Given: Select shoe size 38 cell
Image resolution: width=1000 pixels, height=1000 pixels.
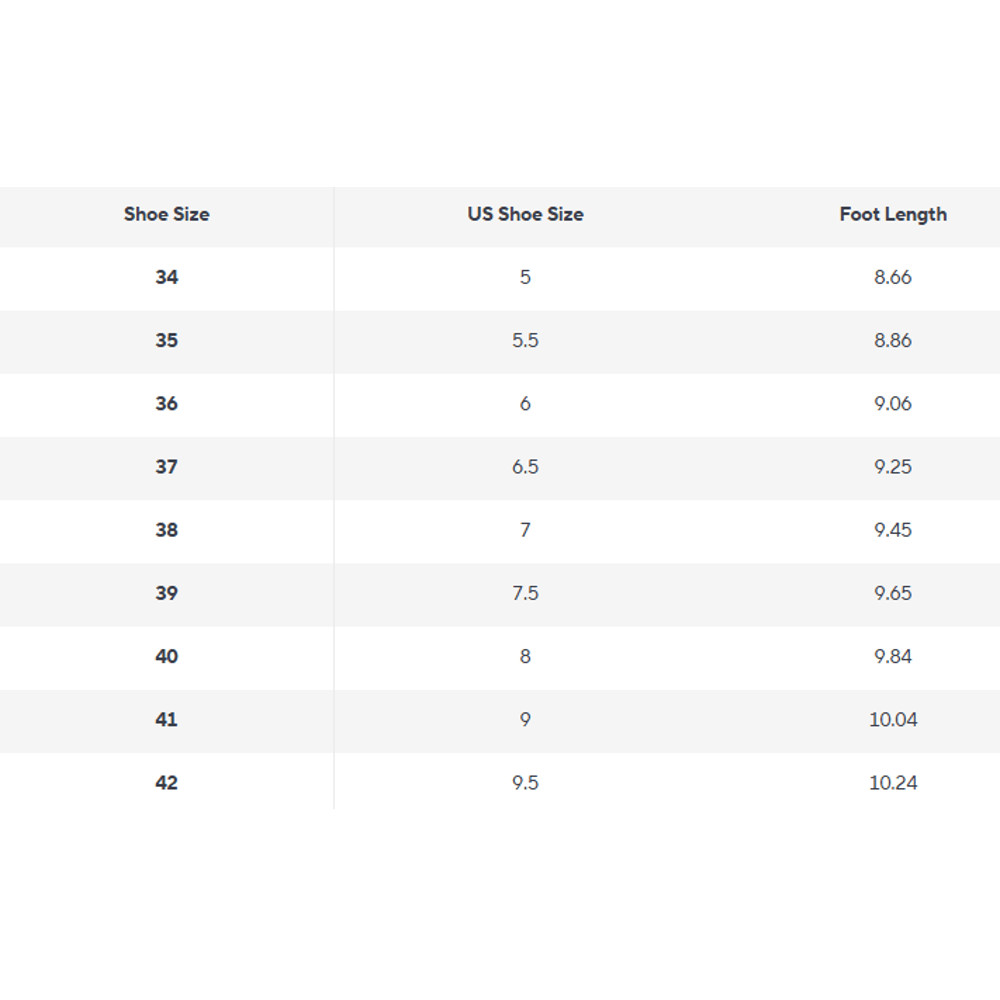Looking at the screenshot, I should [x=167, y=530].
